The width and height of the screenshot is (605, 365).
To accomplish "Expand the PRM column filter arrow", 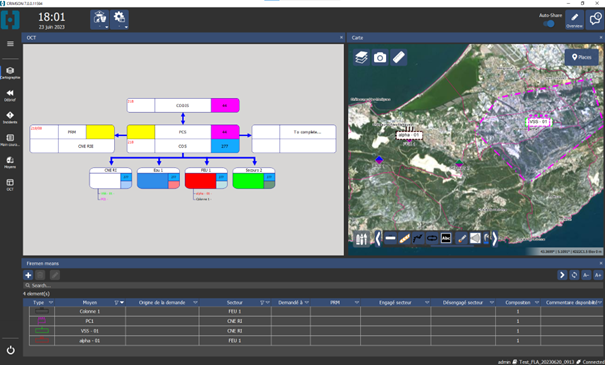I will tap(357, 302).
